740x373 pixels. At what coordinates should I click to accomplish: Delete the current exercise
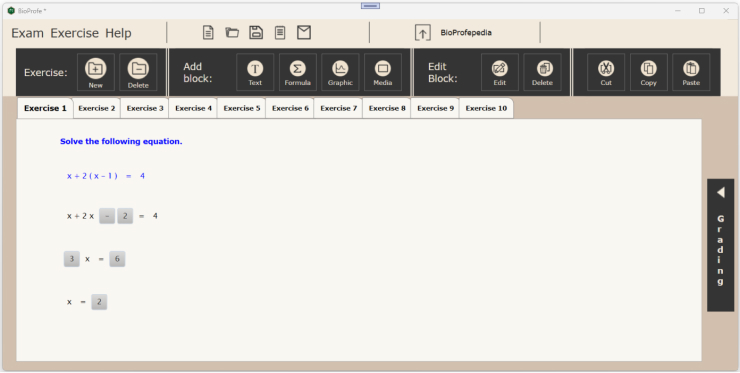138,72
